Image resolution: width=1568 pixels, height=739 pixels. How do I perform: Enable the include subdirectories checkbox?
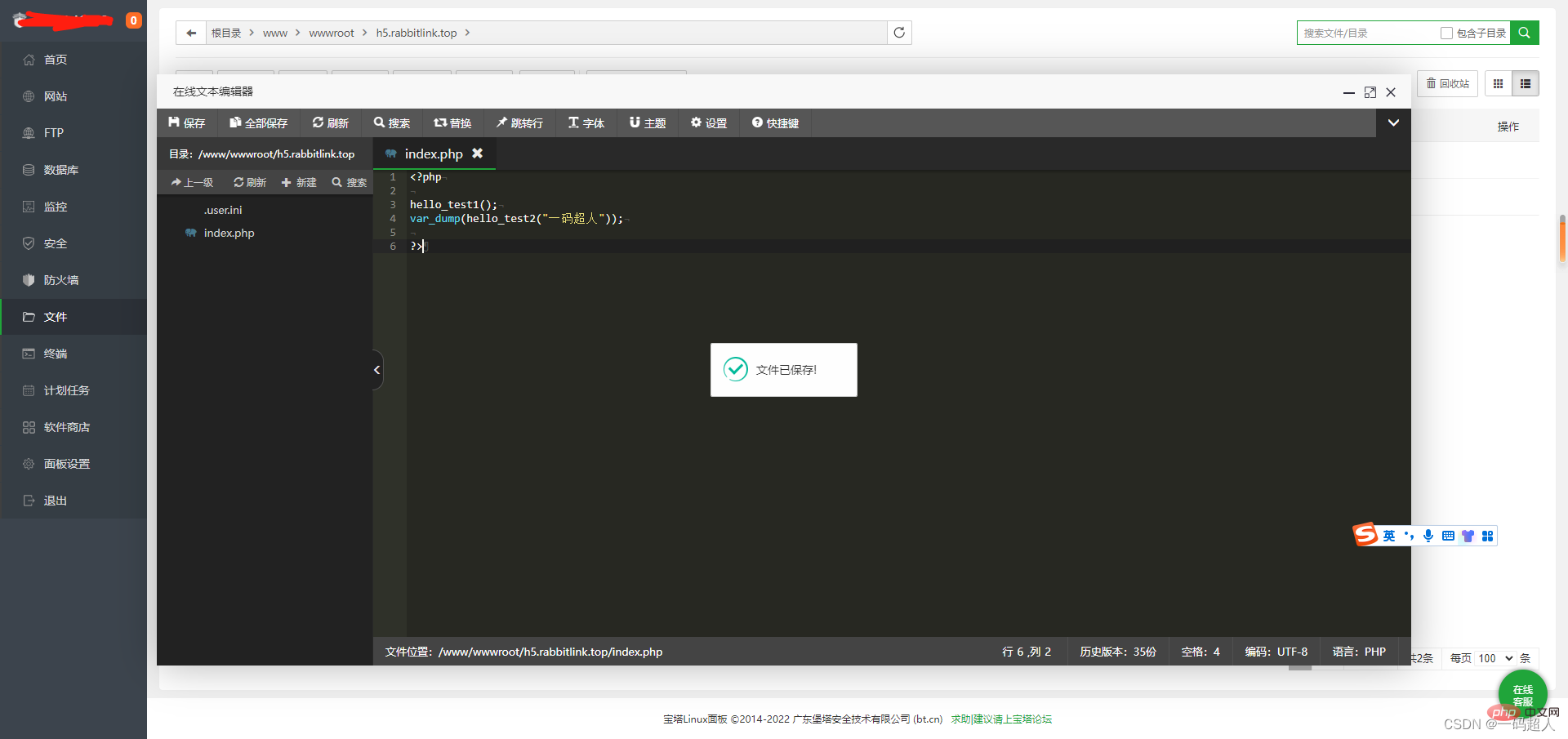1446,33
